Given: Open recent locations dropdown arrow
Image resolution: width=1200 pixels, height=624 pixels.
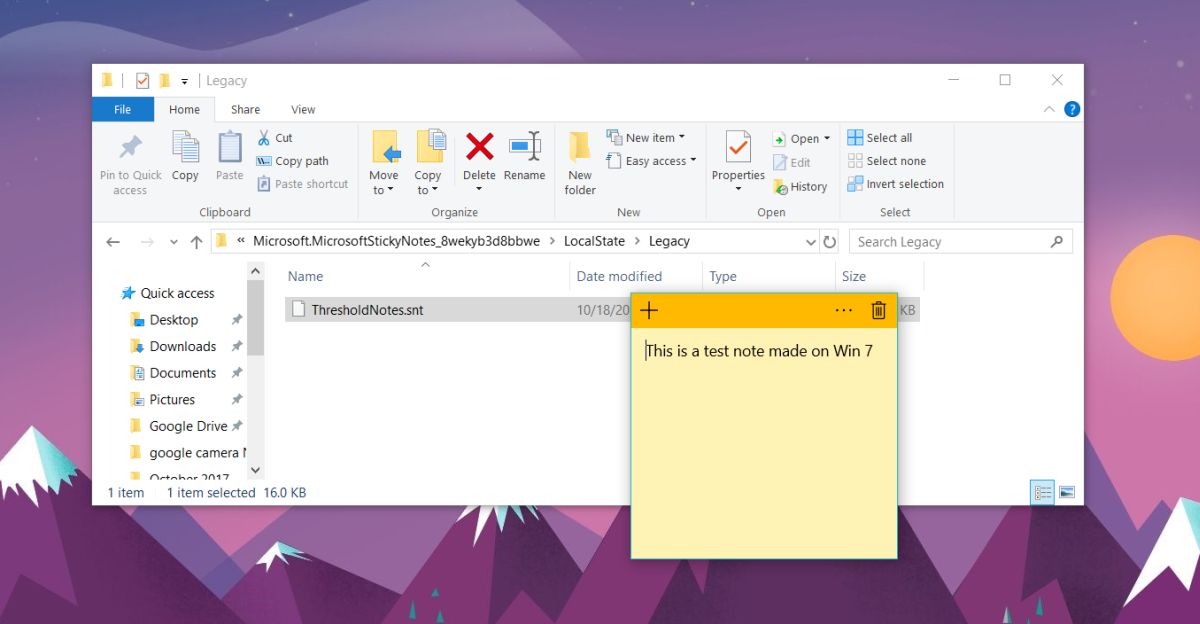Looking at the screenshot, I should [x=174, y=242].
